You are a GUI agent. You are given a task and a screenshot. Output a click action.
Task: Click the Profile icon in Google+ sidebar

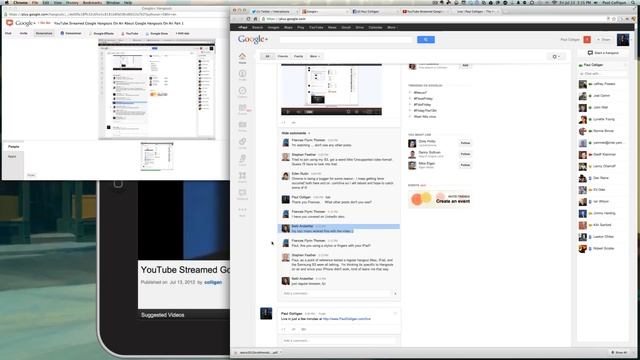click(242, 74)
